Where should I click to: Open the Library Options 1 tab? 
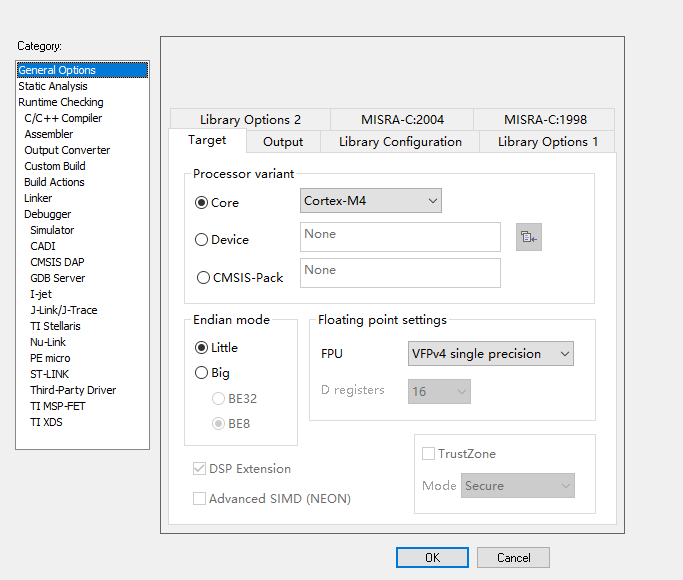click(x=548, y=142)
